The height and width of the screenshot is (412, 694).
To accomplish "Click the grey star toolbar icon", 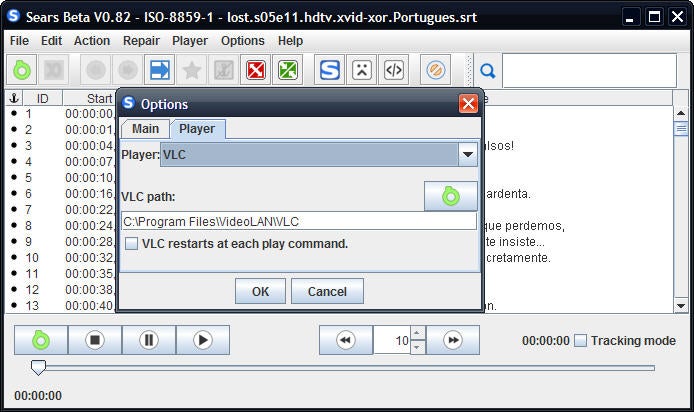I will click(192, 69).
